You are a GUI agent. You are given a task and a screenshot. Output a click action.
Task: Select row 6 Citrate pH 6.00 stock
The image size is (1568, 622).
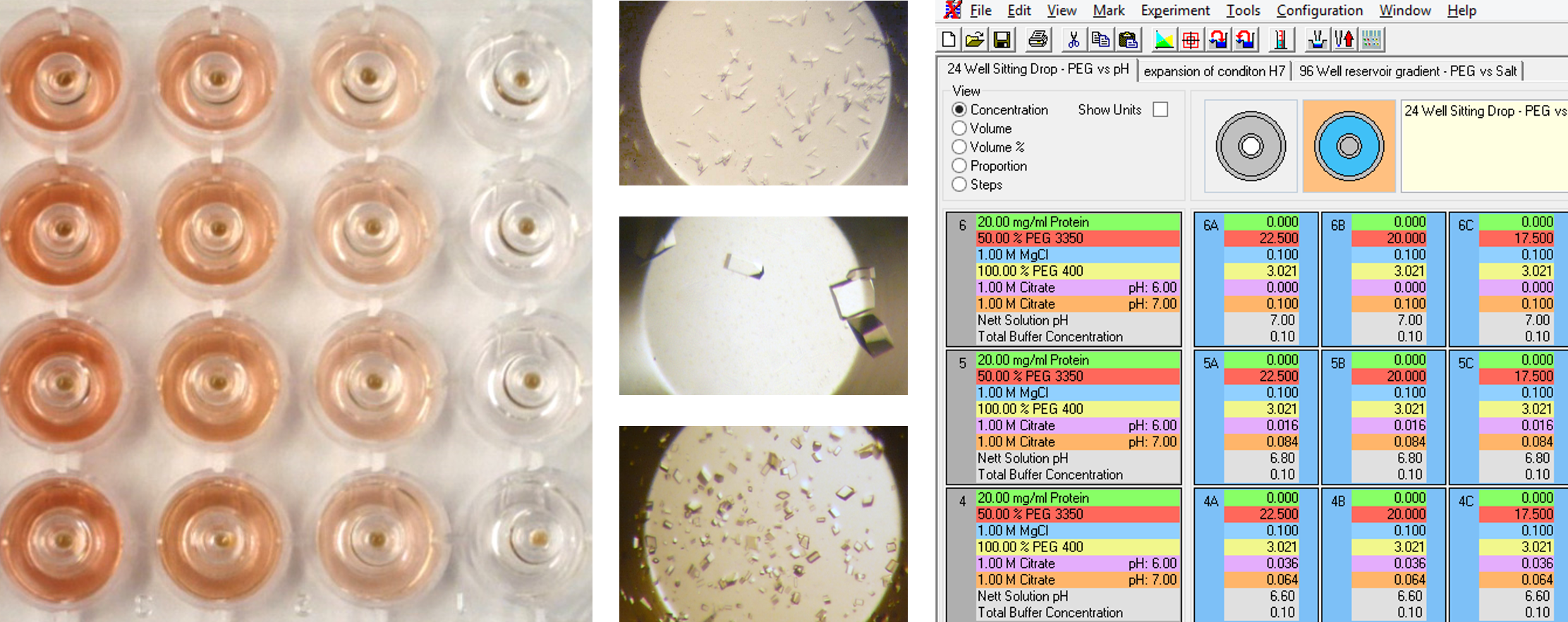[x=1078, y=288]
